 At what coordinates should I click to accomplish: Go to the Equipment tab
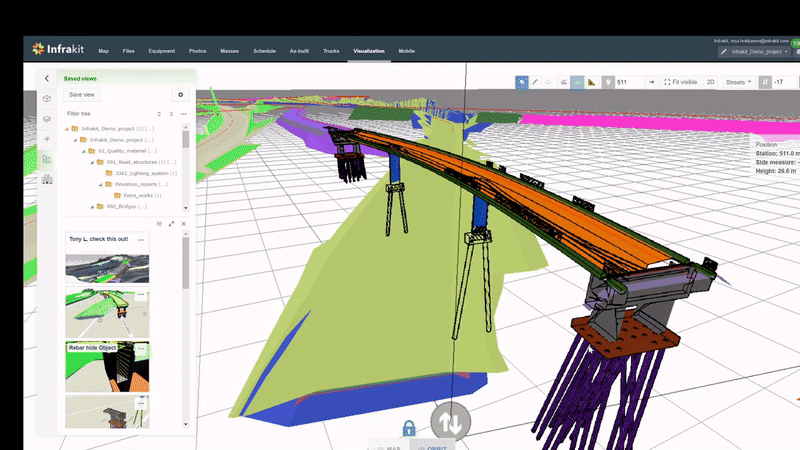click(161, 50)
